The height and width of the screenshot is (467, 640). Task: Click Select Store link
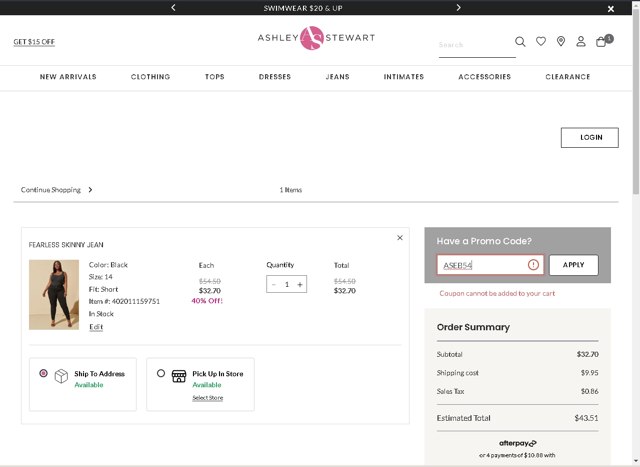tap(208, 398)
